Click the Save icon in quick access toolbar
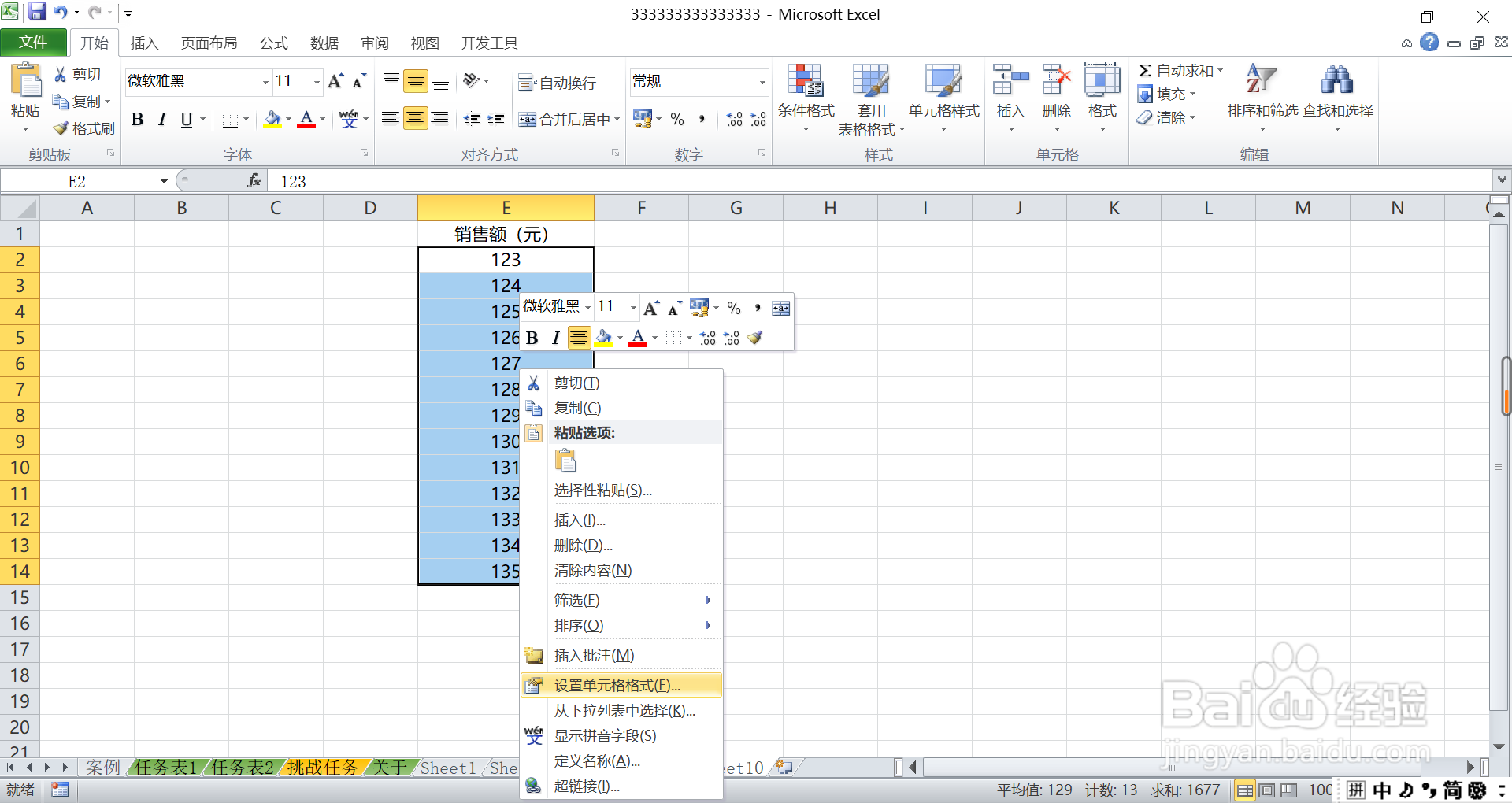 pos(36,12)
